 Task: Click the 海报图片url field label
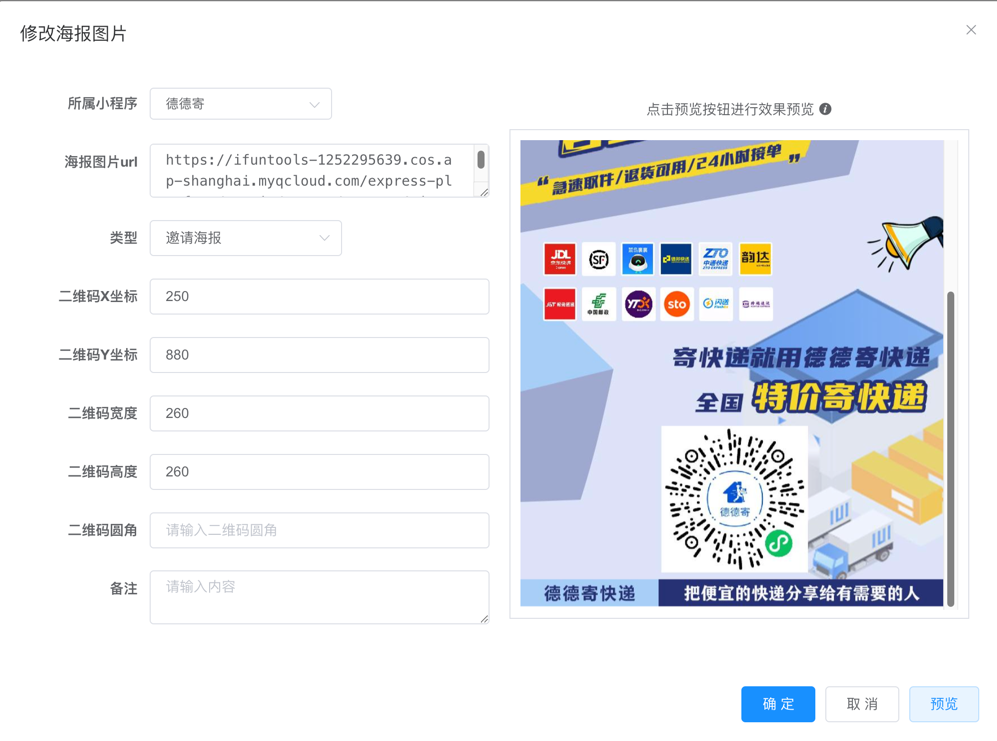coord(100,162)
